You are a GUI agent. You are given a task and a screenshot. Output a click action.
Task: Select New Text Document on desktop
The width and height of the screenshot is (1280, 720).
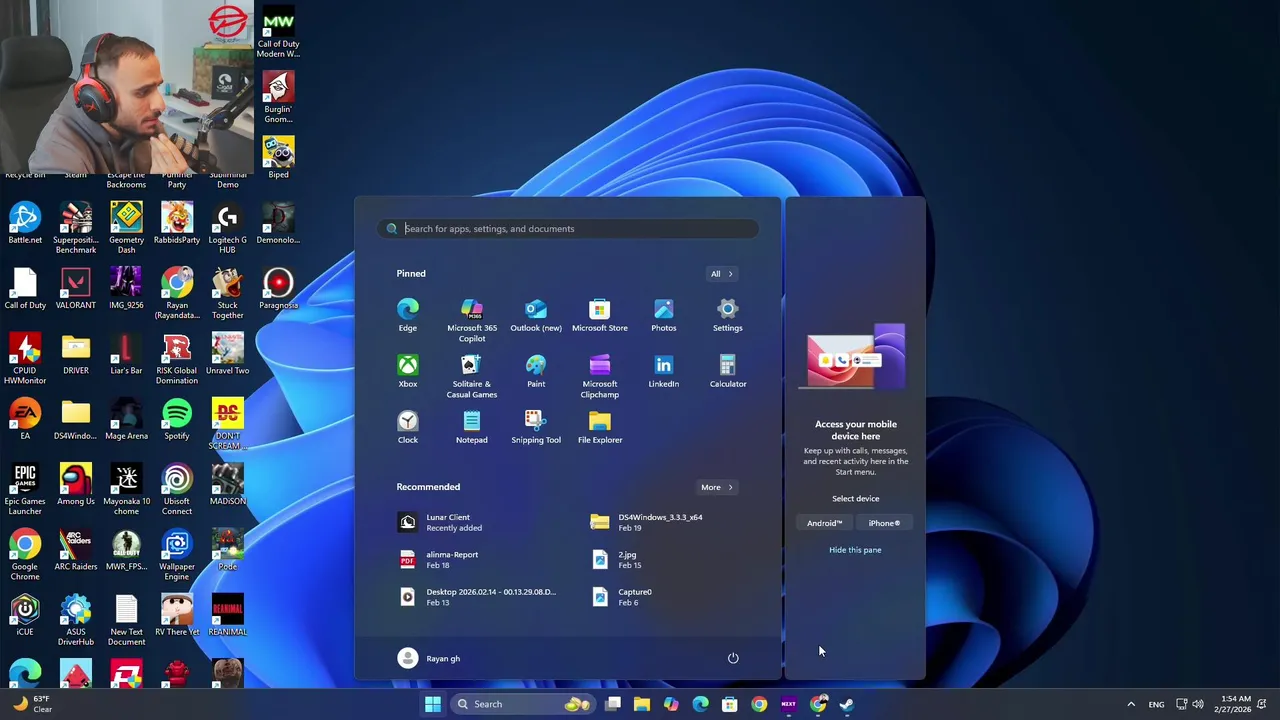coord(126,620)
